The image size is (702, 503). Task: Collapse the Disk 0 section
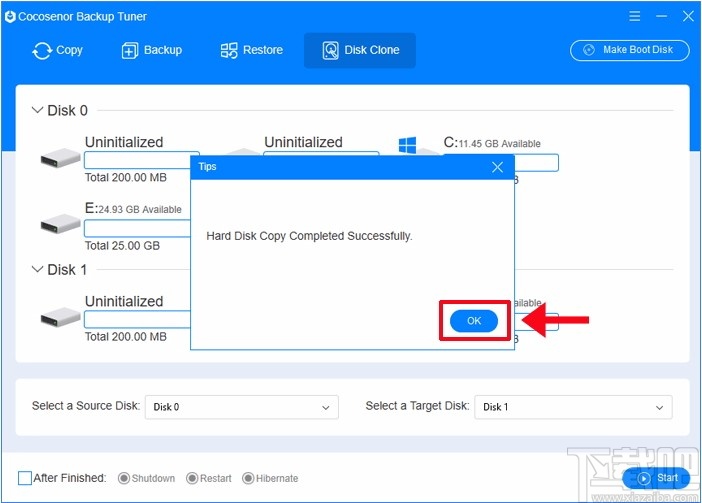point(38,110)
